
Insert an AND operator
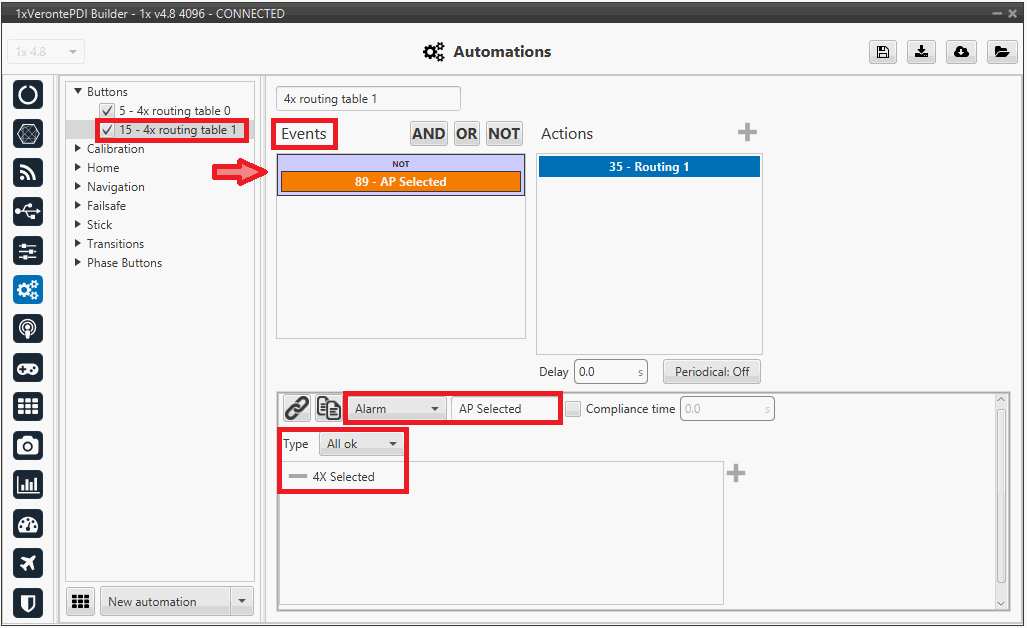(x=428, y=134)
